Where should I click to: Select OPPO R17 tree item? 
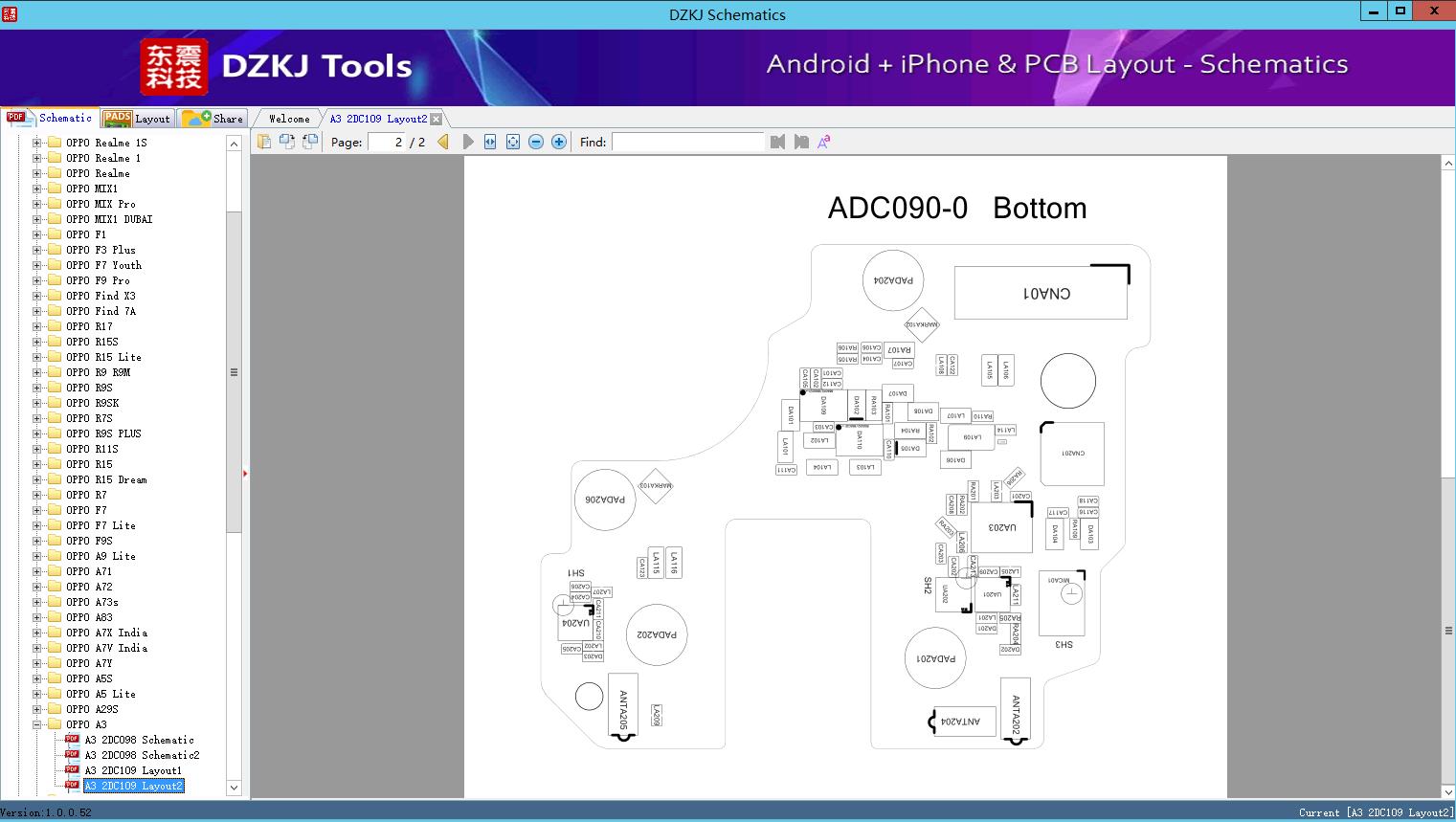click(89, 326)
